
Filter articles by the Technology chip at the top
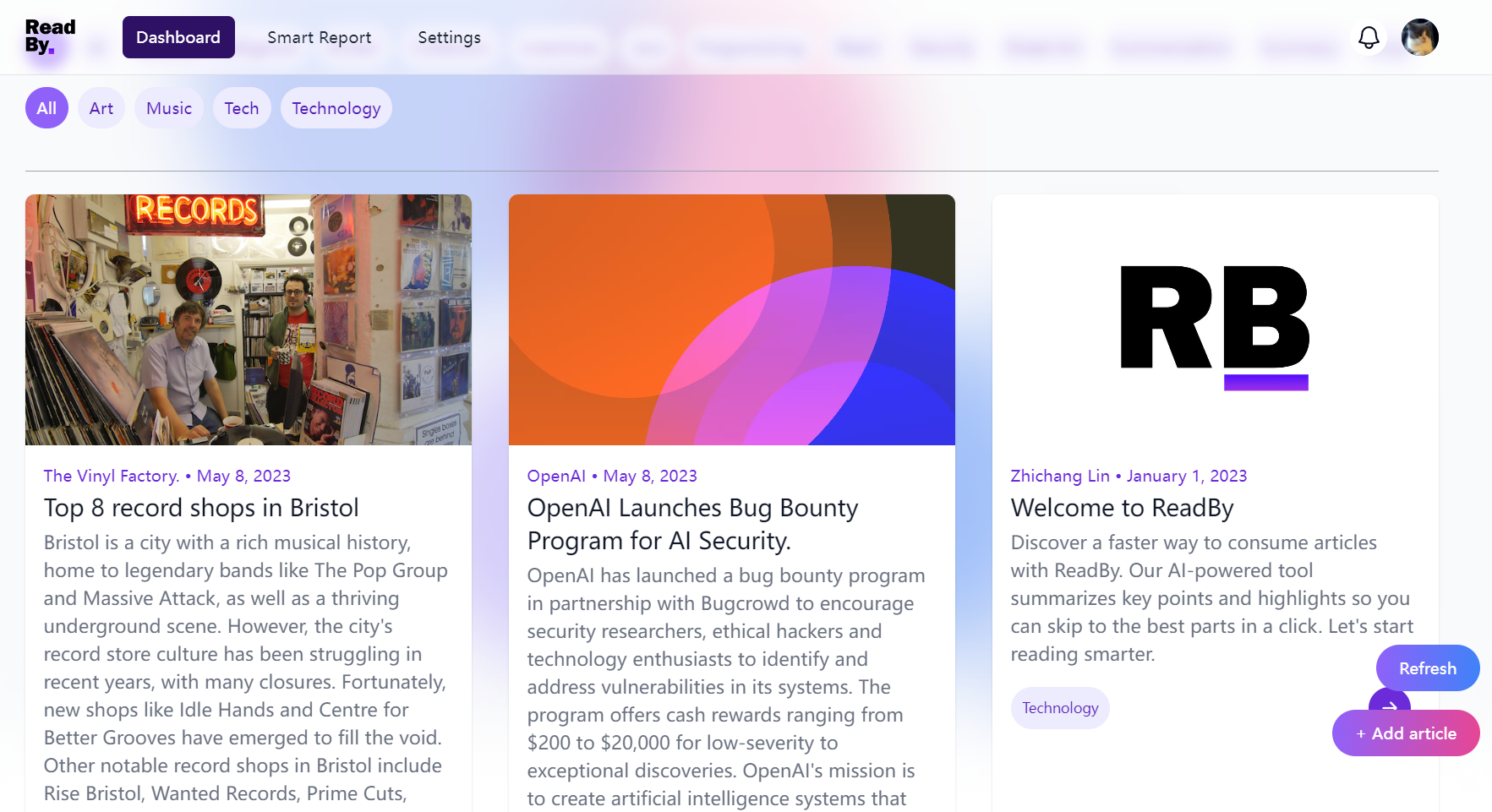click(336, 108)
